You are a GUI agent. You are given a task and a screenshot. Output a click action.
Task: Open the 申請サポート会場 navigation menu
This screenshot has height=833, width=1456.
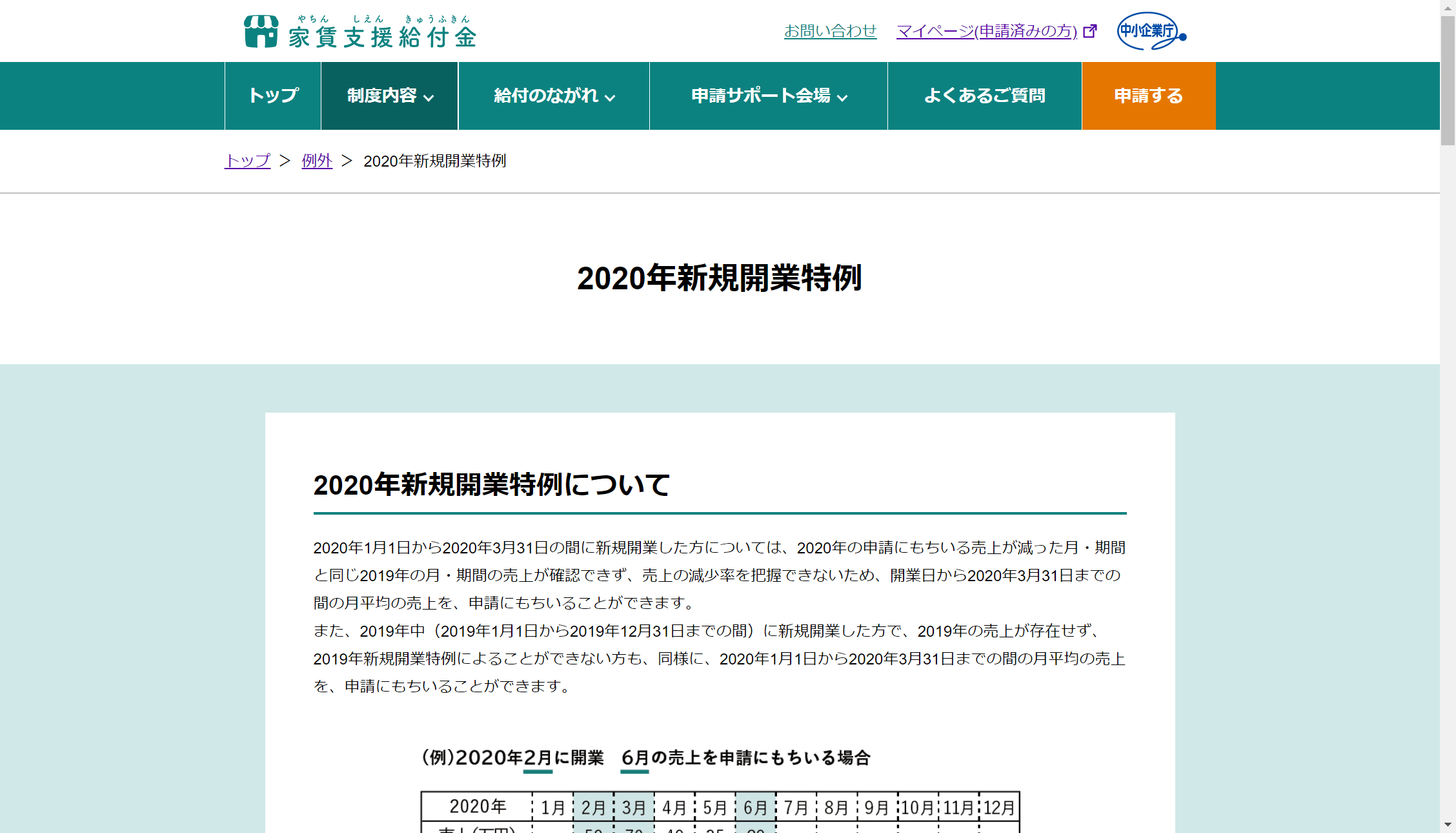tap(769, 96)
